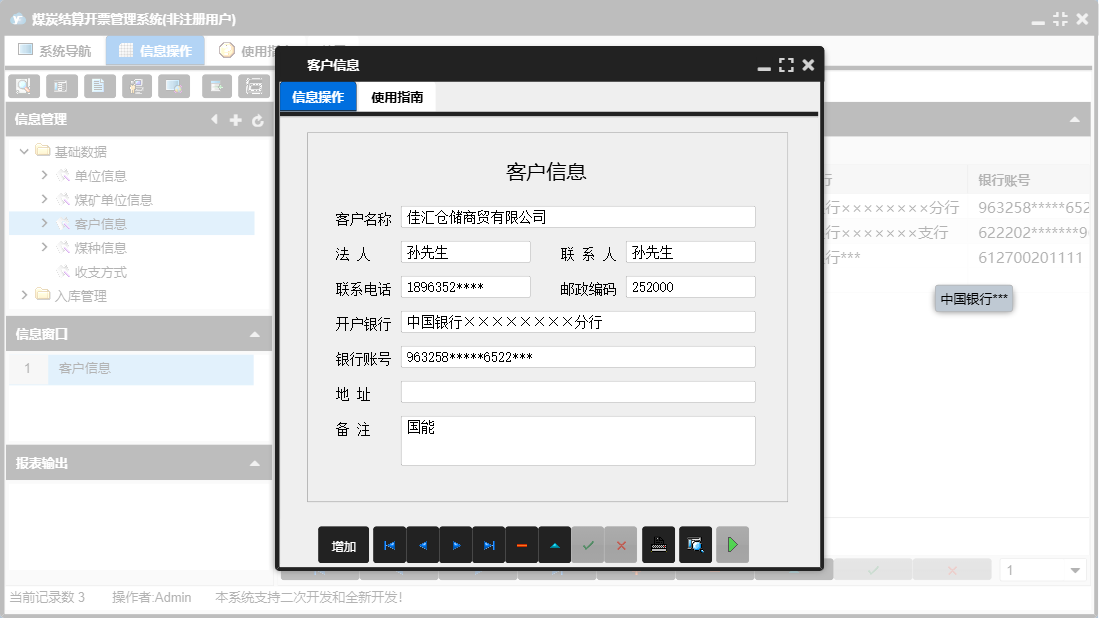Viewport: 1099px width, 618px height.
Task: Click the monitor globe toolbar icon
Action: [x=174, y=86]
